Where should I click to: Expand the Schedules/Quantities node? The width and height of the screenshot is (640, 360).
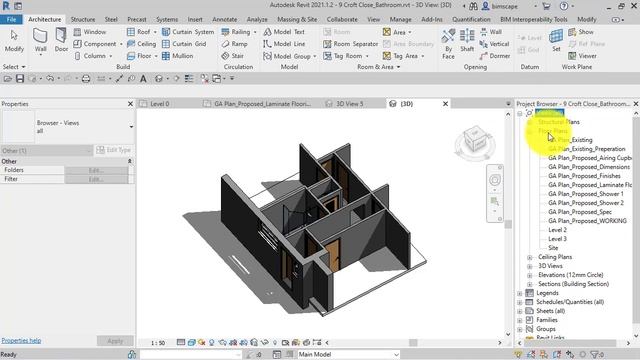pos(520,302)
